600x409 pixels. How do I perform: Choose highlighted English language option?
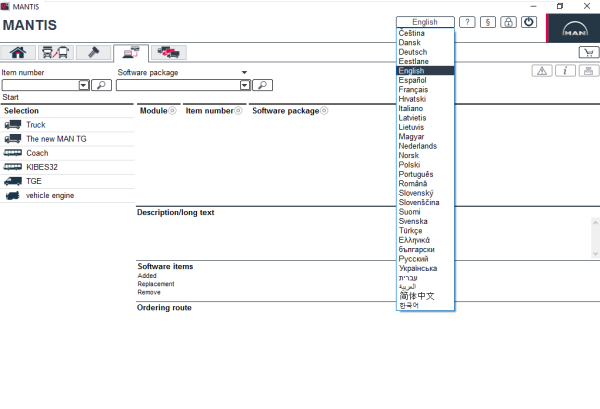click(425, 71)
